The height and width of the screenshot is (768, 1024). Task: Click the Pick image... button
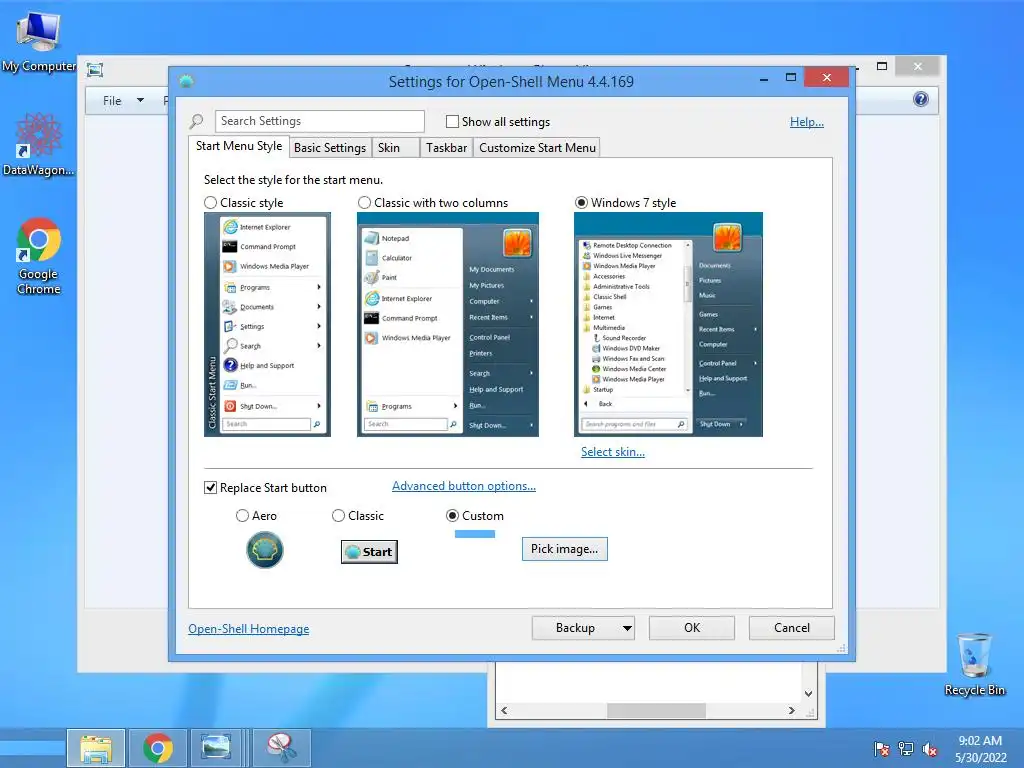564,549
